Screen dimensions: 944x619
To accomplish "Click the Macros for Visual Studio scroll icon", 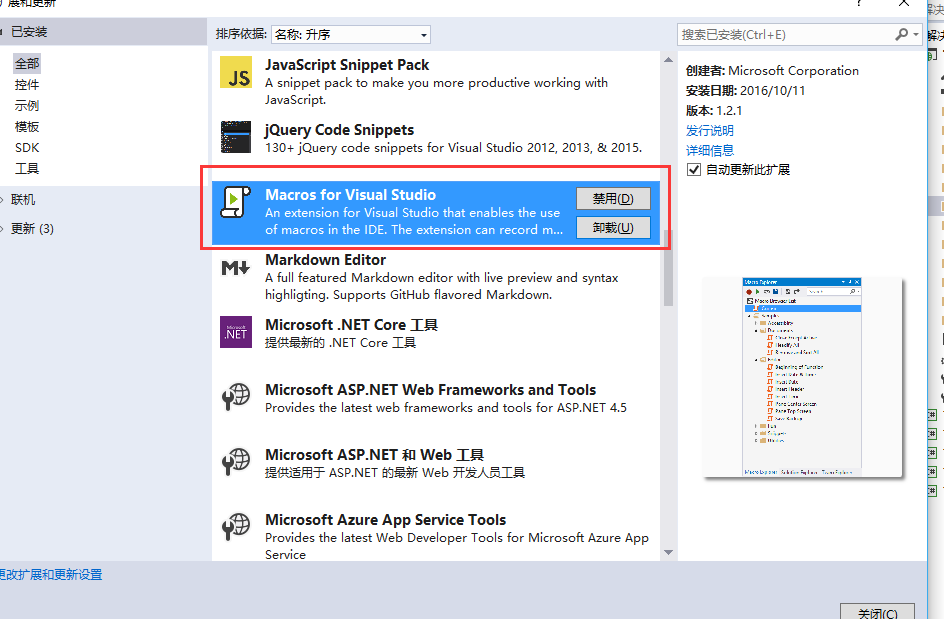I will click(x=235, y=202).
